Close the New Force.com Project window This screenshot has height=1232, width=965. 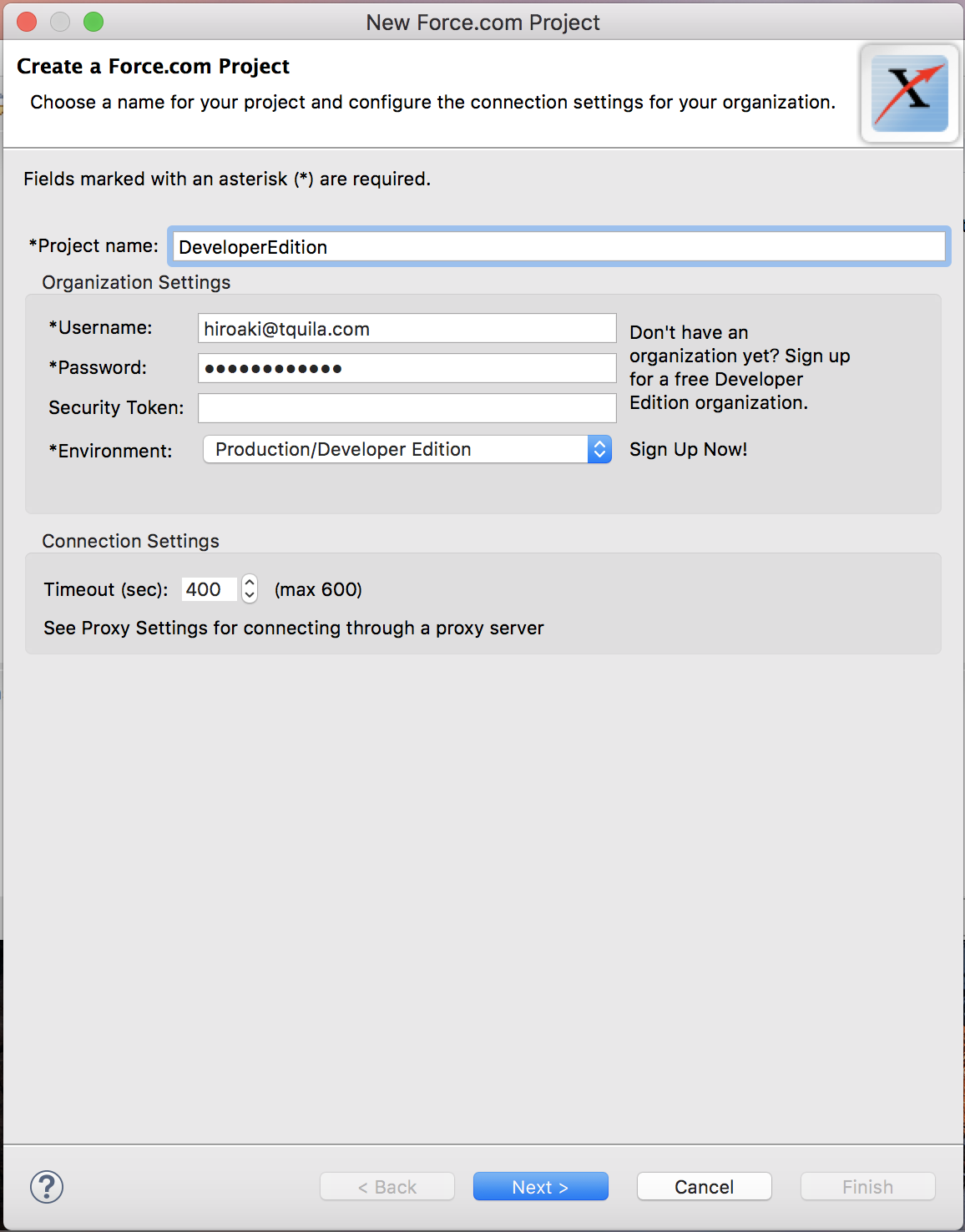pyautogui.click(x=27, y=22)
